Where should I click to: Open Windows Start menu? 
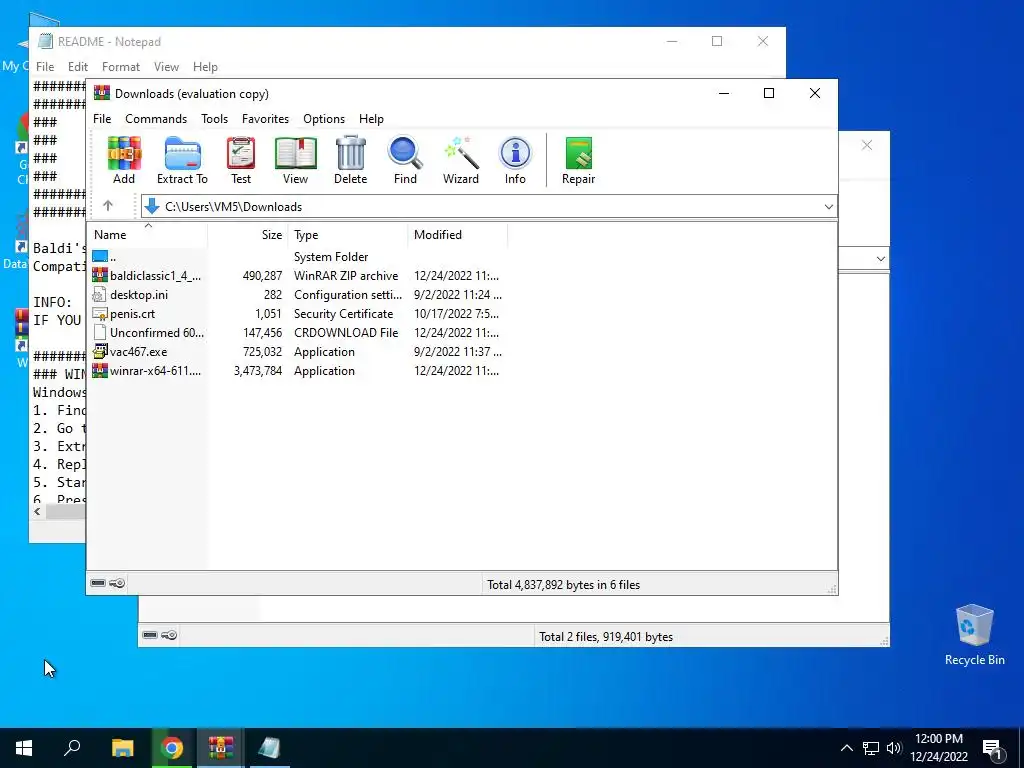pyautogui.click(x=24, y=748)
